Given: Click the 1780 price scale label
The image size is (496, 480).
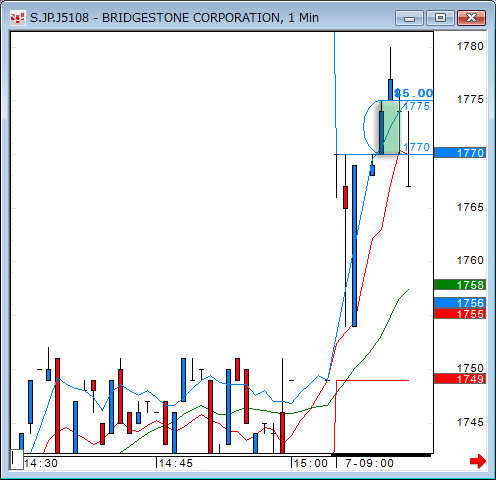Looking at the screenshot, I should pos(470,46).
